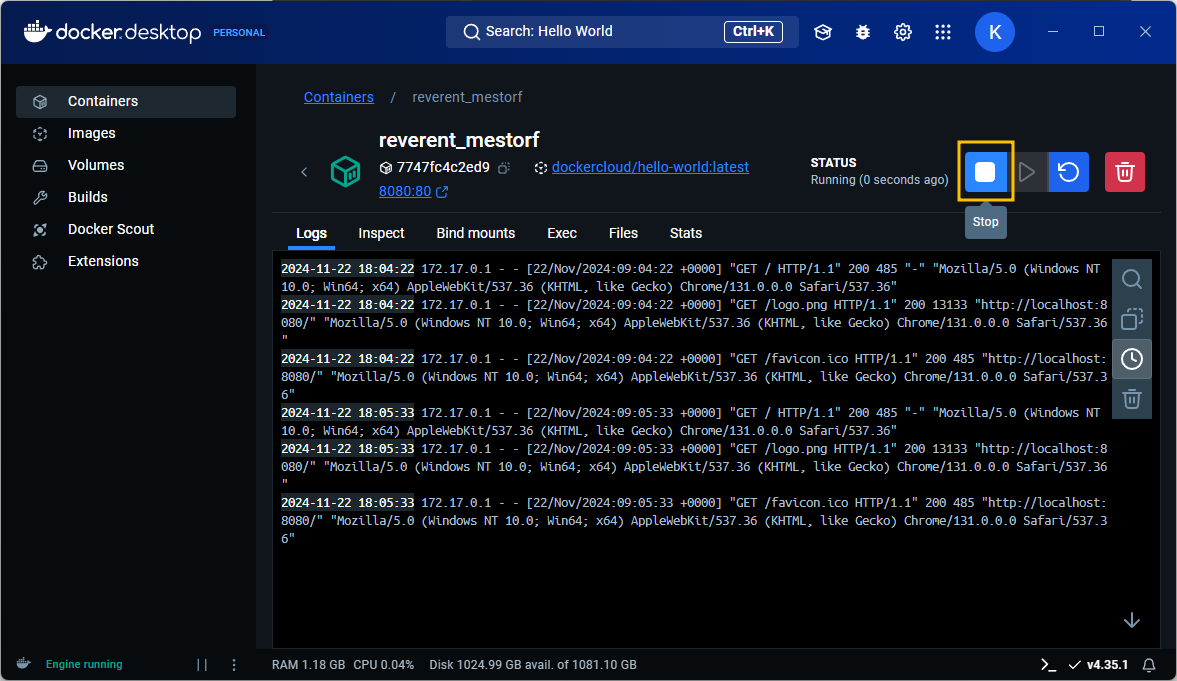Open the Troubleshoot bug icon
Screen dimensions: 1177x681
click(862, 32)
